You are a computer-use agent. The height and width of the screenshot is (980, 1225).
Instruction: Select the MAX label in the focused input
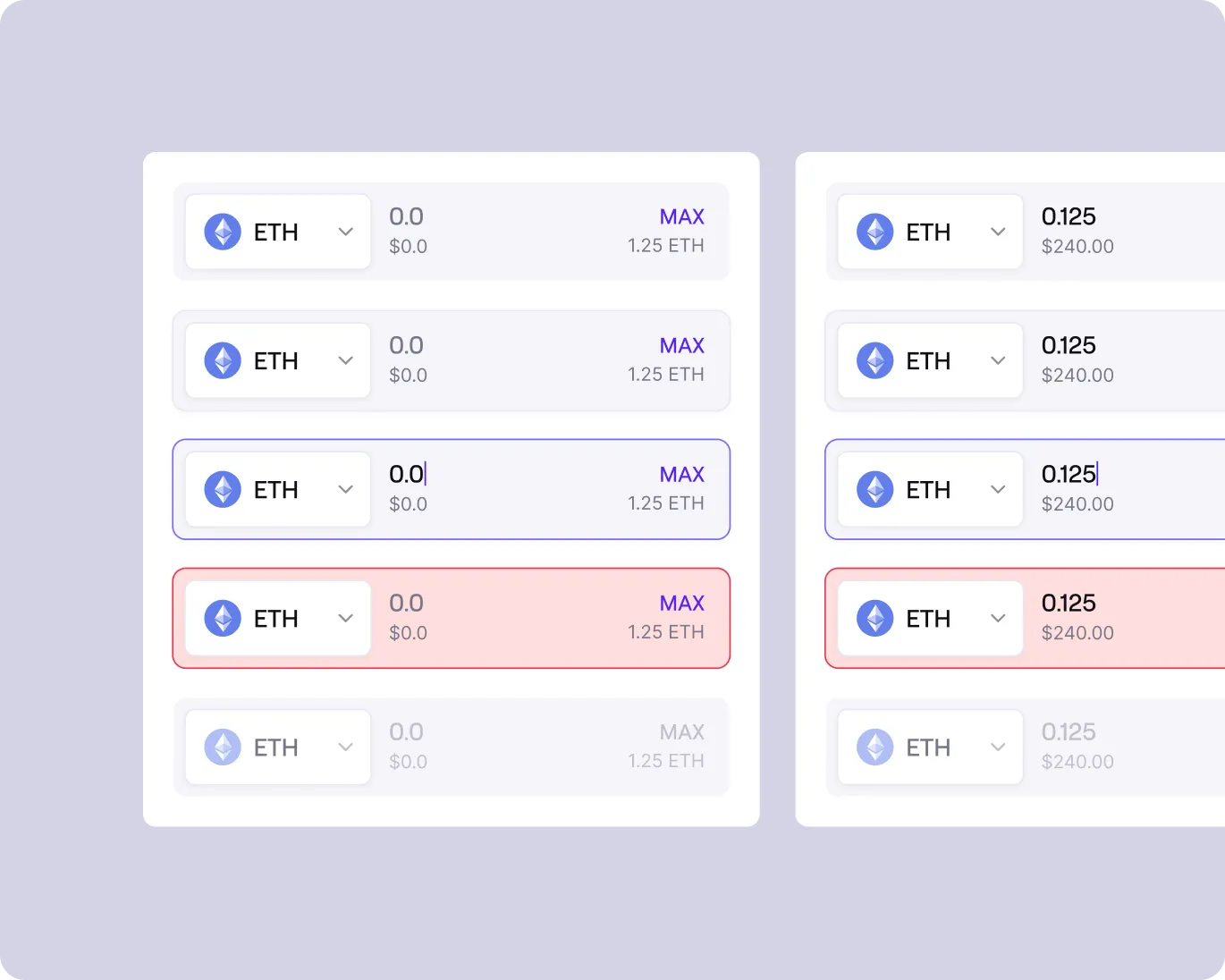[681, 474]
